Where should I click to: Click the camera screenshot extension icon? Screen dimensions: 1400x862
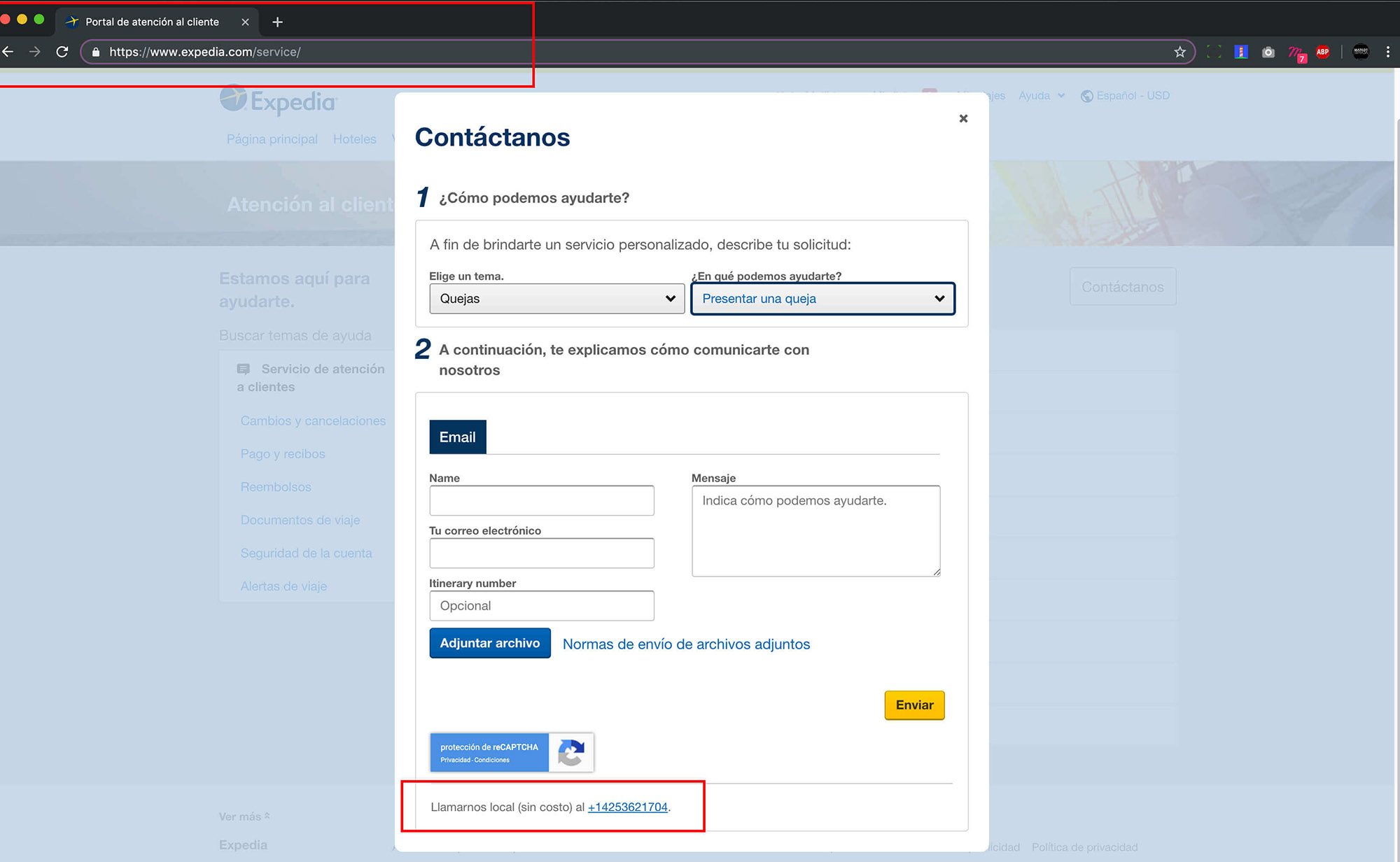tap(1268, 52)
